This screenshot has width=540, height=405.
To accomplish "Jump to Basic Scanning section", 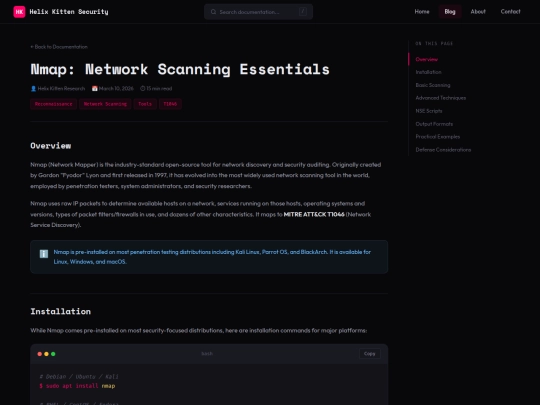I will point(433,85).
